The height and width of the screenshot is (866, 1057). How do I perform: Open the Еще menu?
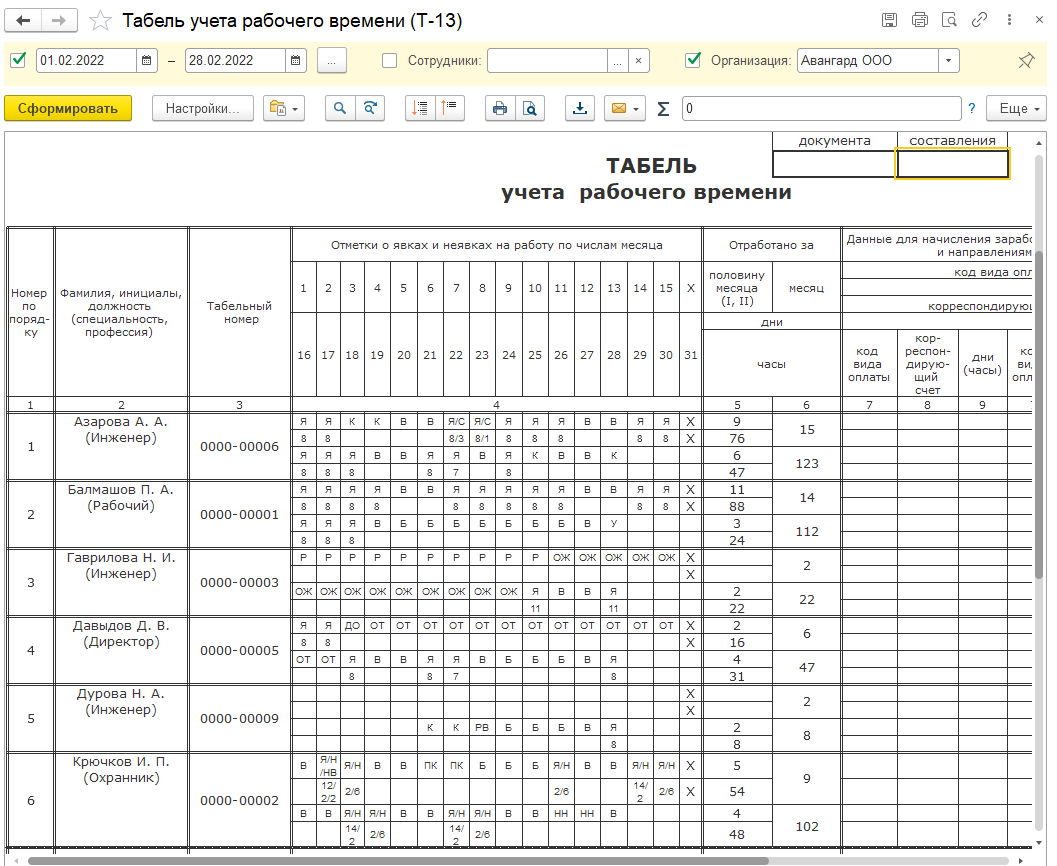tap(1014, 109)
